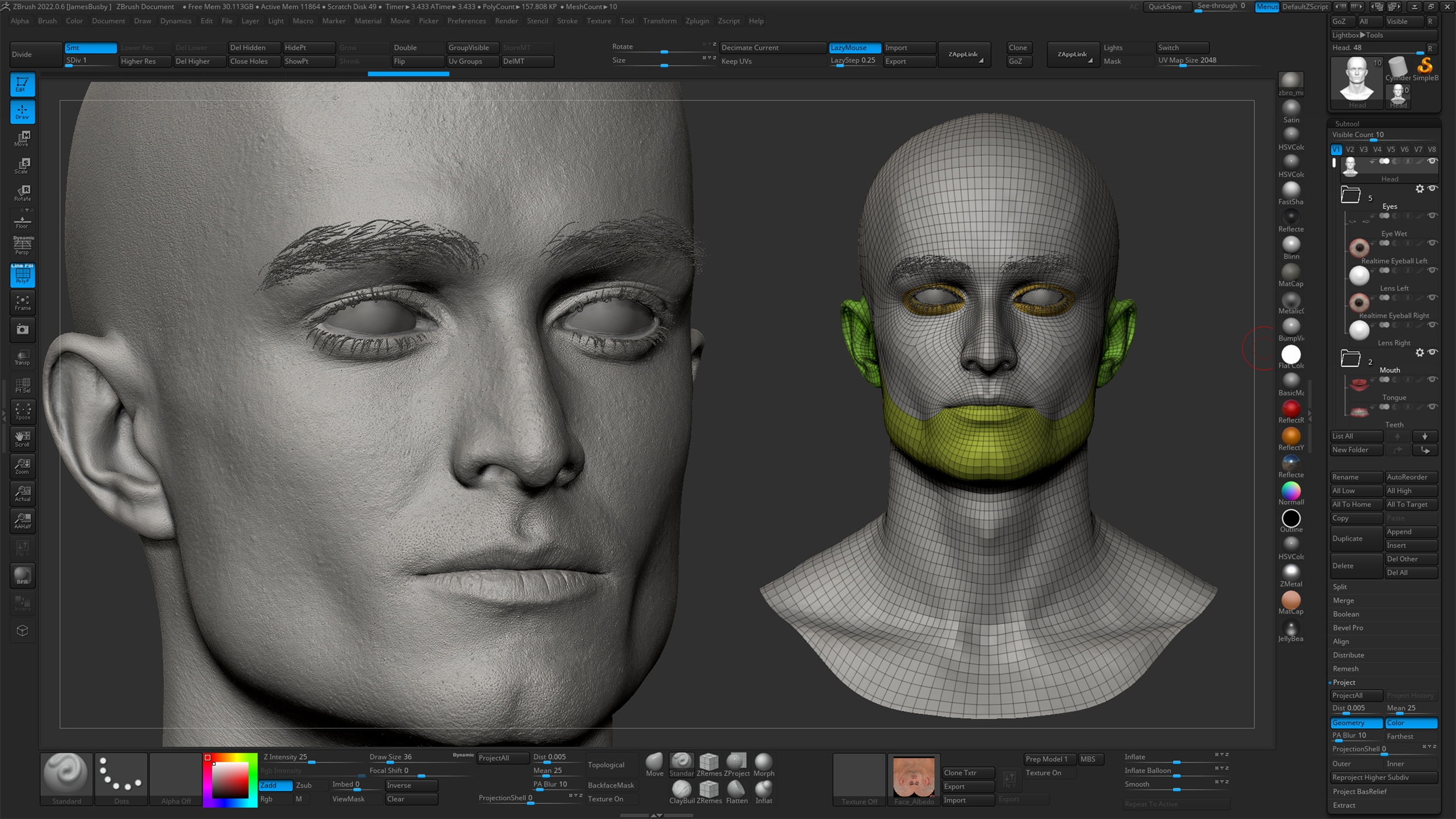The width and height of the screenshot is (1456, 819).
Task: Click the Frame icon on the left toolbar
Action: (22, 302)
